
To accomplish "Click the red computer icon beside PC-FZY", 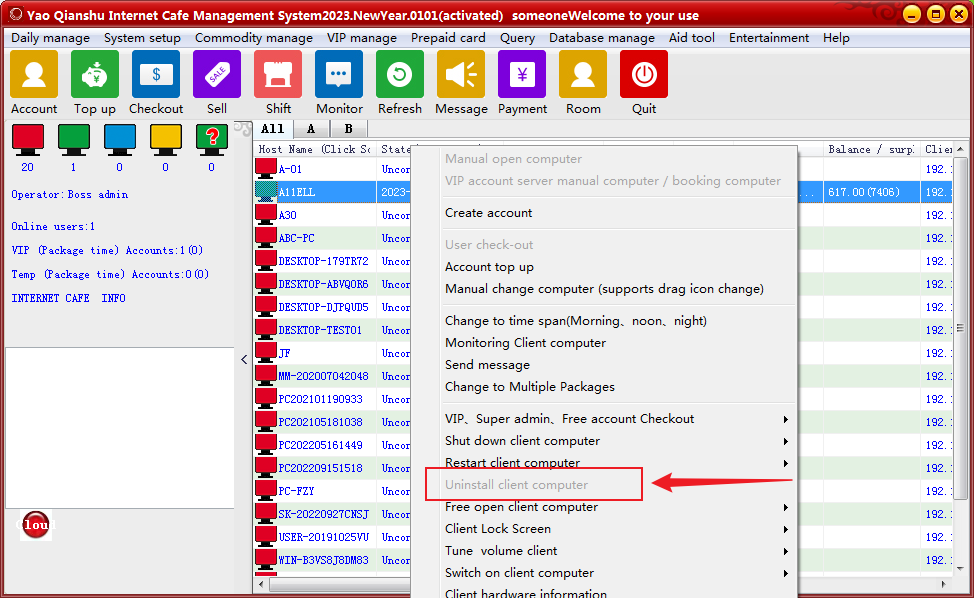I will coord(266,490).
